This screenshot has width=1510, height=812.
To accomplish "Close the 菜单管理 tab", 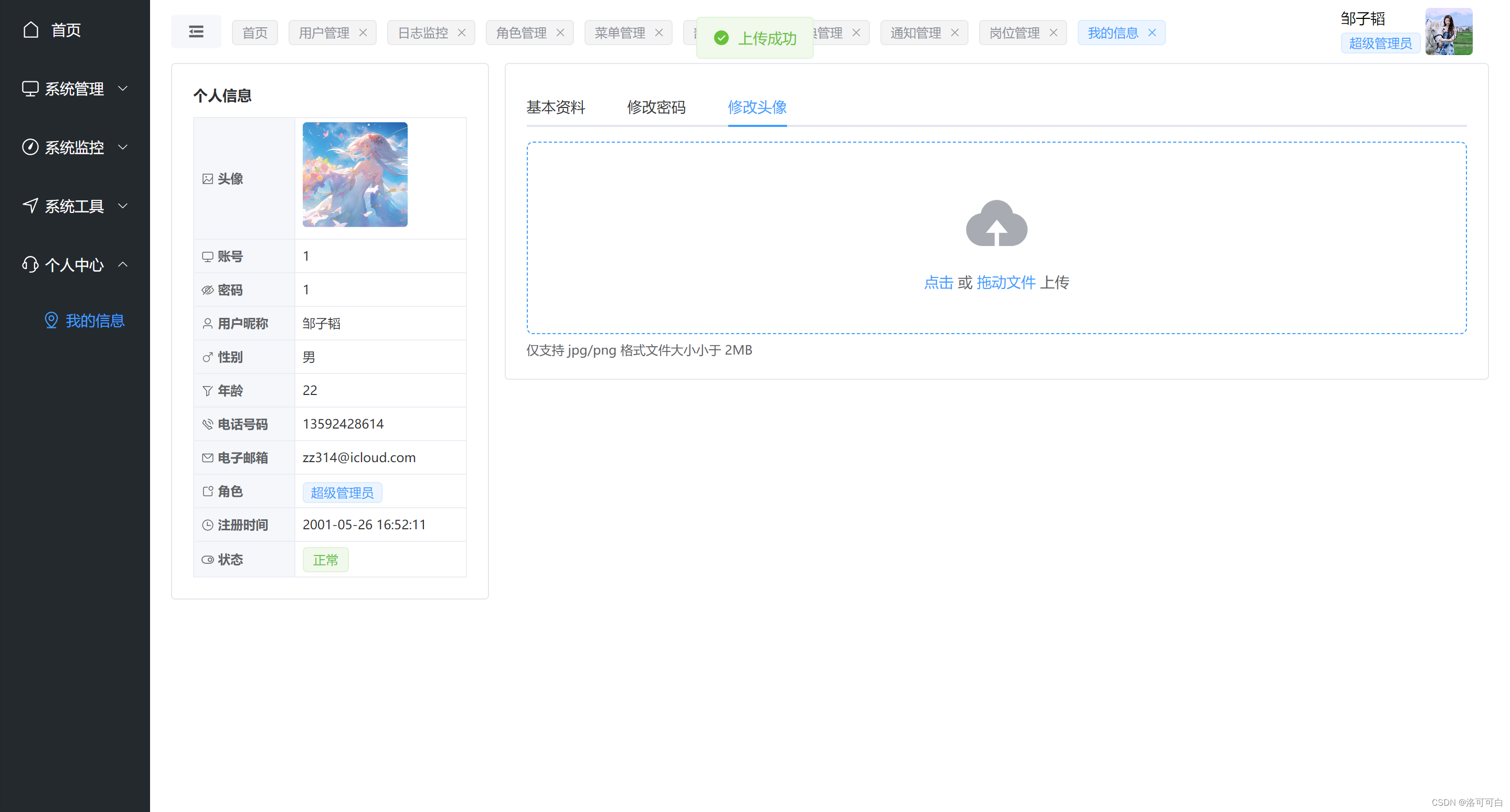I will (659, 33).
